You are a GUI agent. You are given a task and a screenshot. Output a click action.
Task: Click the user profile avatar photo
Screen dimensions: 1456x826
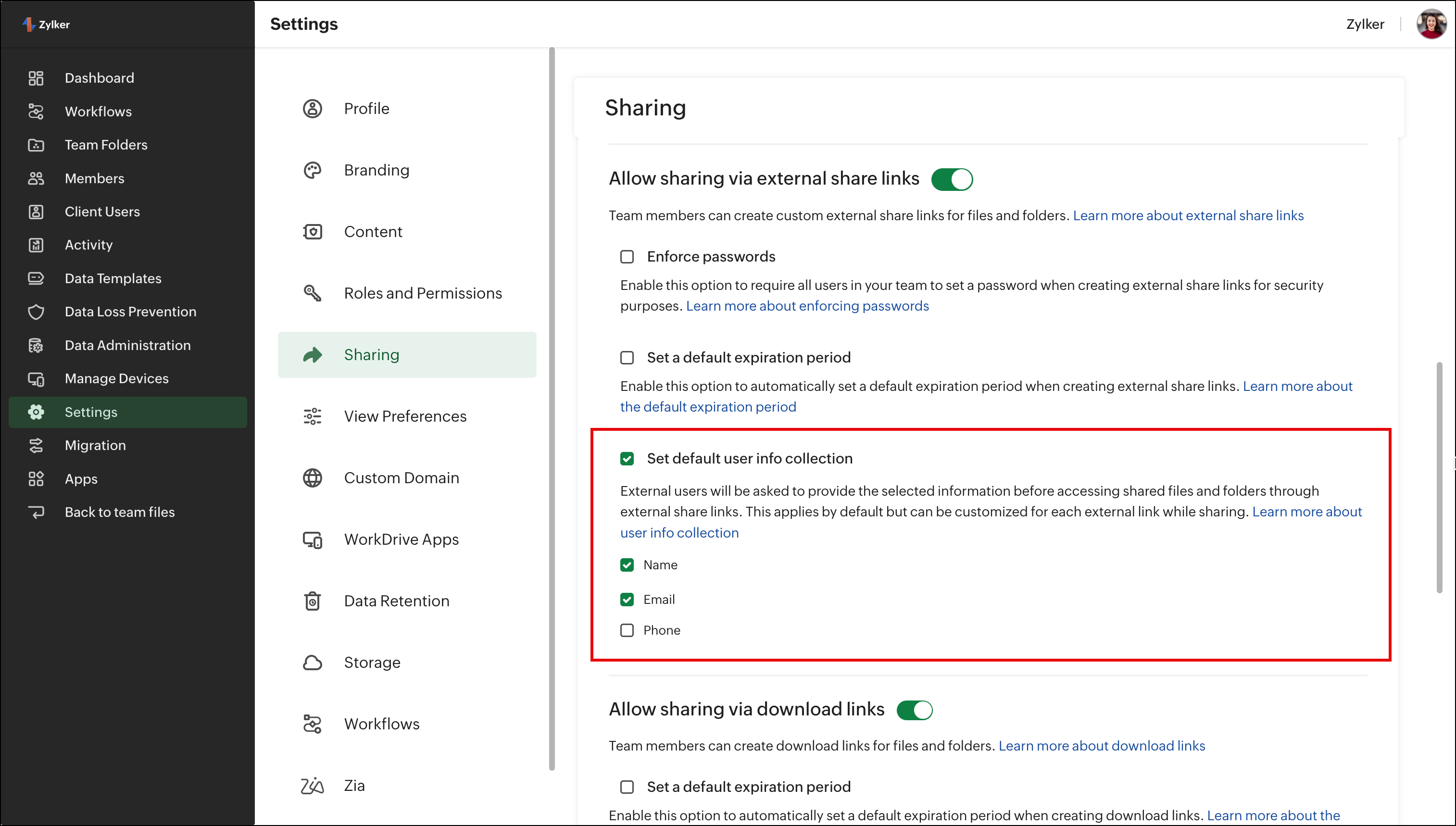[x=1431, y=24]
